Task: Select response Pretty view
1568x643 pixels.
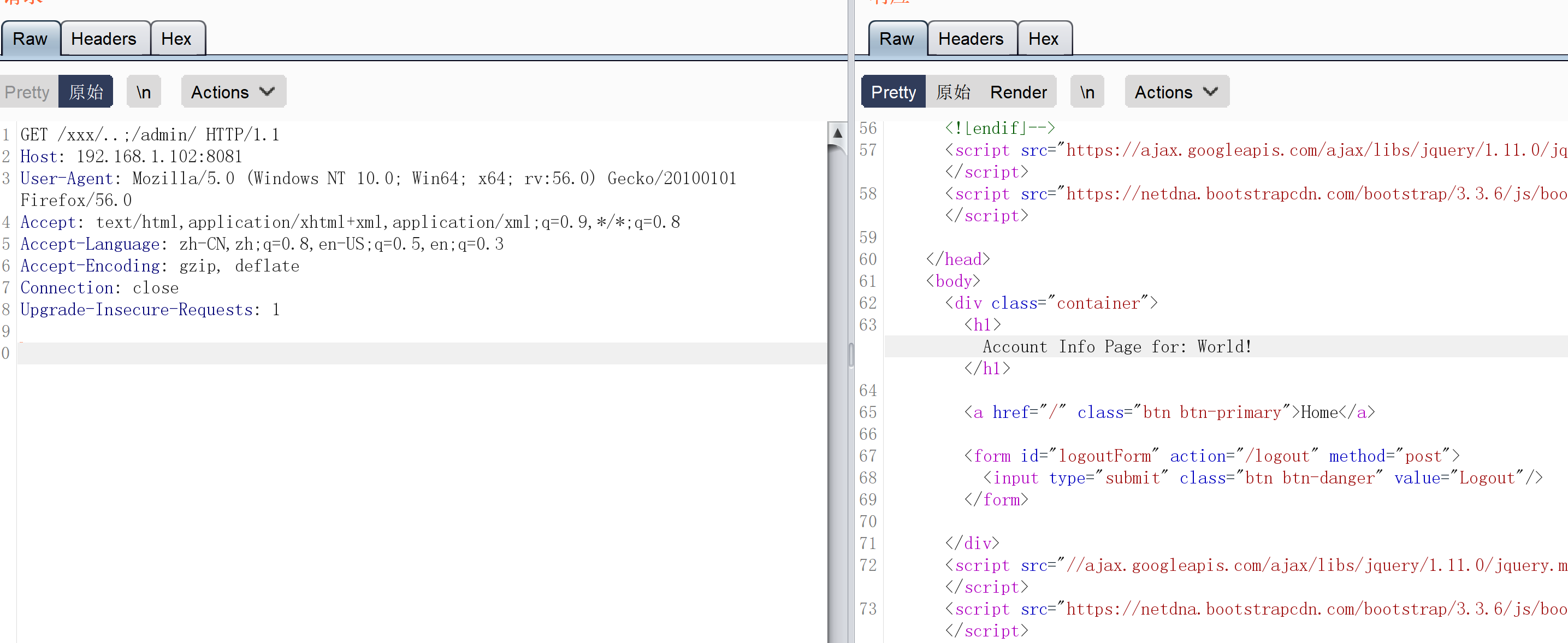Action: (x=893, y=92)
